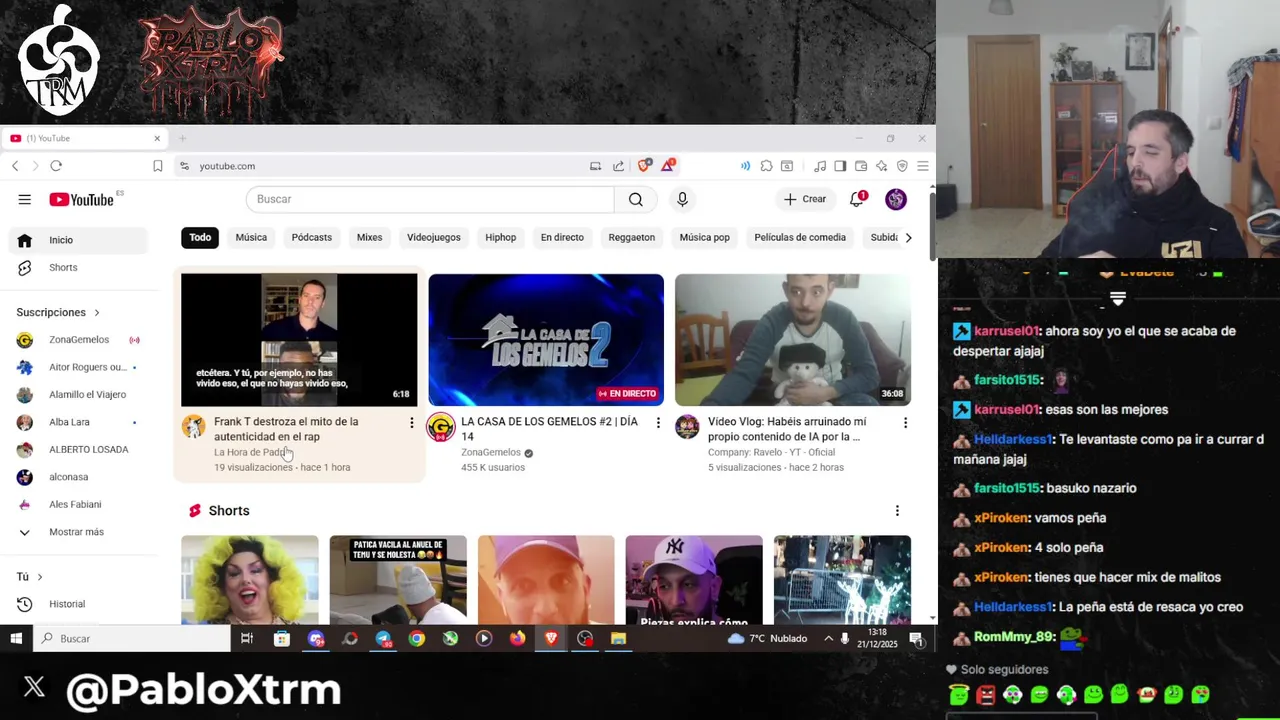Show hidden system tray icons chevron
1280x720 pixels.
tap(828, 638)
